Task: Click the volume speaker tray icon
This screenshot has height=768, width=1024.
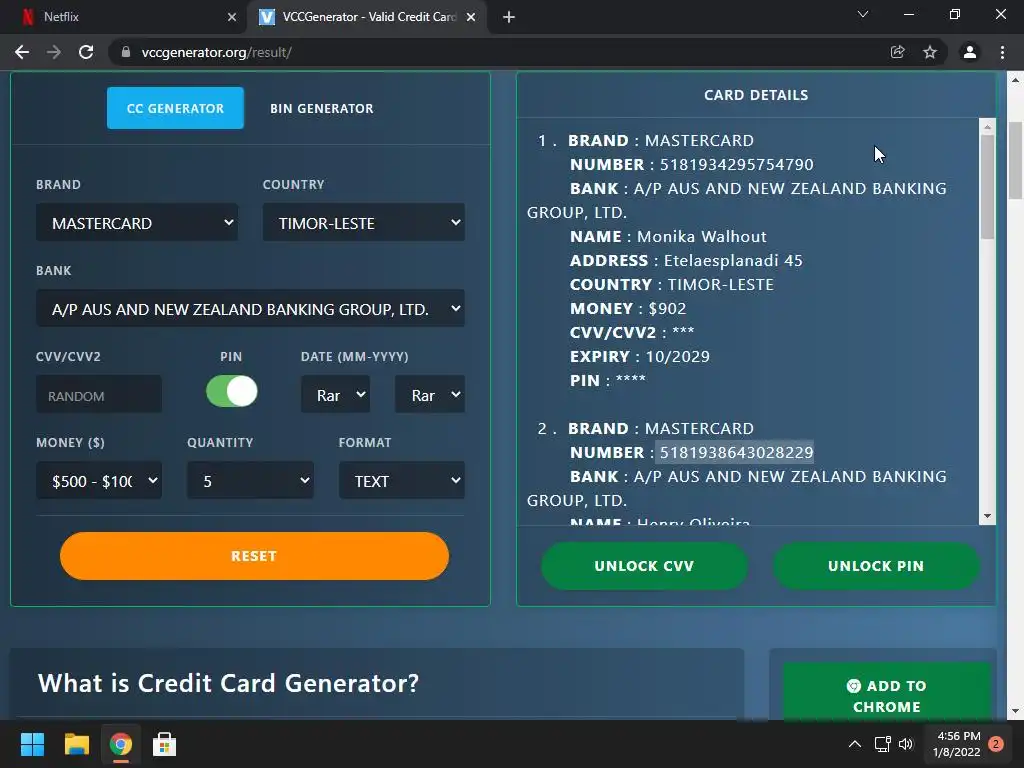Action: (x=906, y=744)
